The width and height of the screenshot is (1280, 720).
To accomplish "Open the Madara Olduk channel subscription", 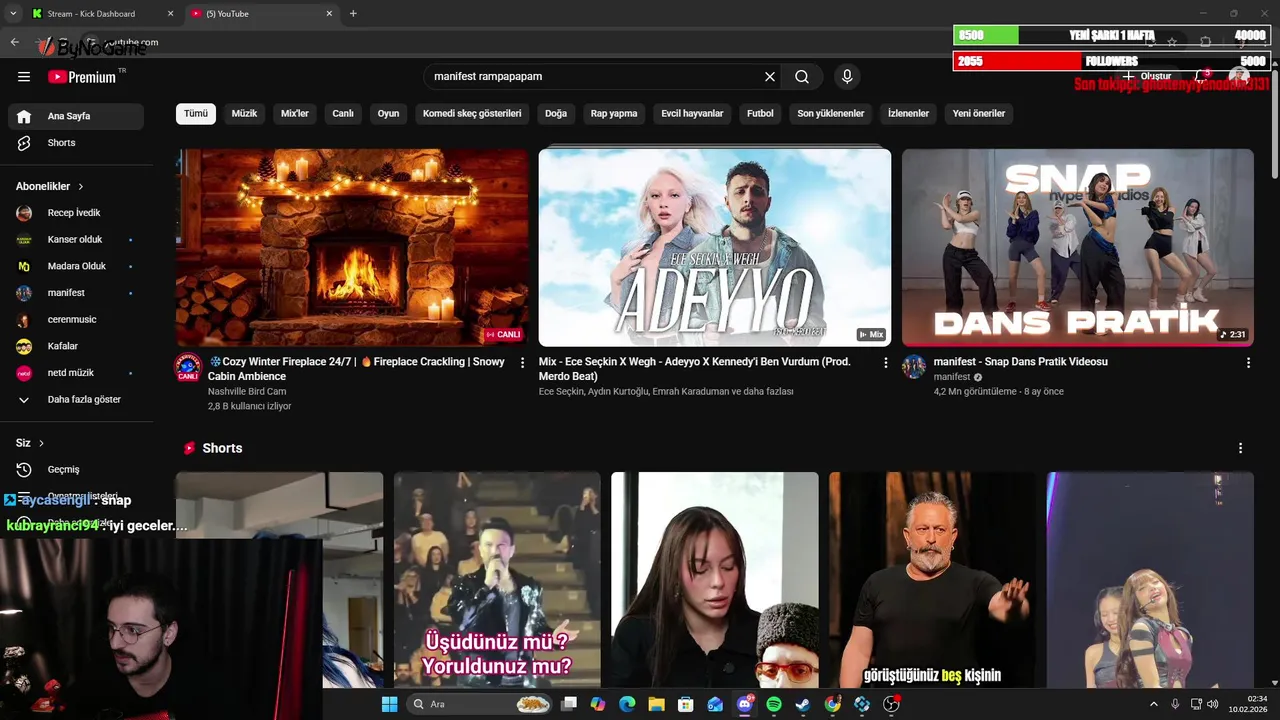I will (x=76, y=266).
